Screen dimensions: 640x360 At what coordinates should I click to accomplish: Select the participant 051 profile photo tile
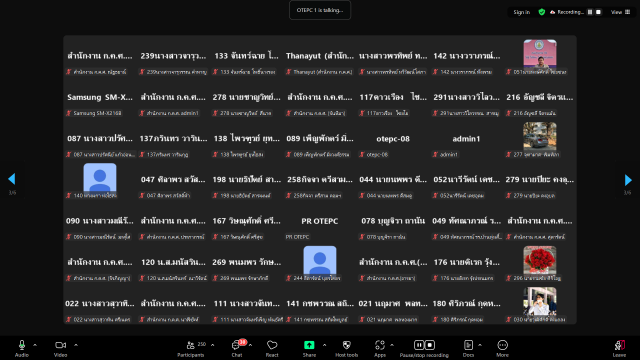(x=540, y=57)
